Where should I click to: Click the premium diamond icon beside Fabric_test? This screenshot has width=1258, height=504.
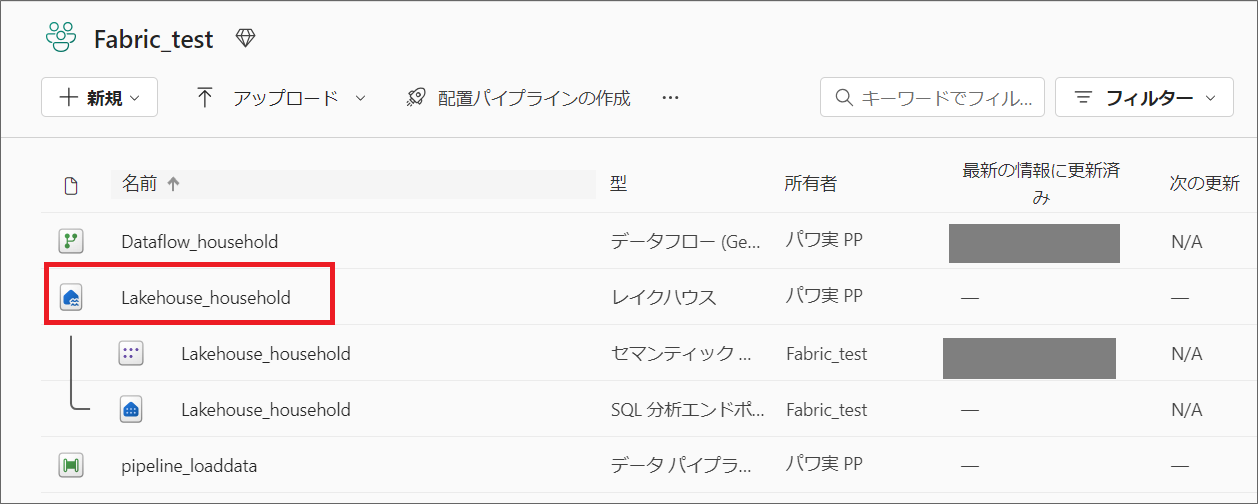click(x=245, y=38)
